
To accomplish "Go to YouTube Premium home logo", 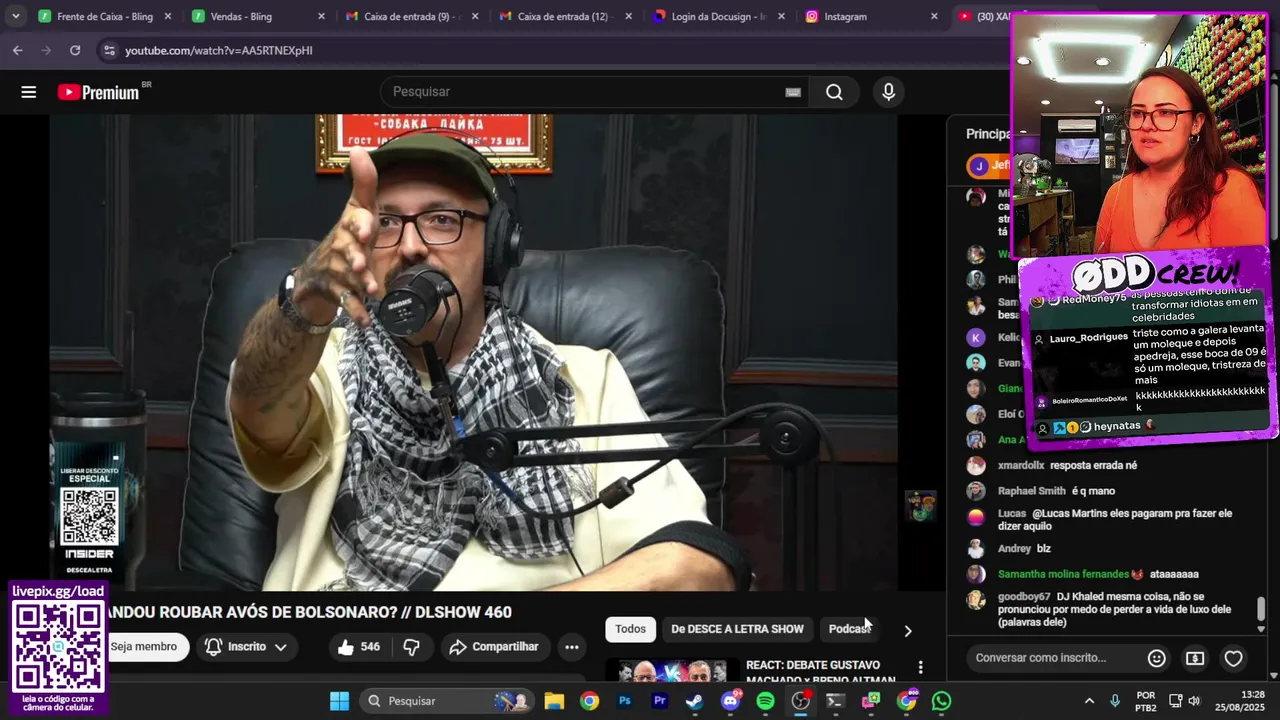I will point(98,92).
